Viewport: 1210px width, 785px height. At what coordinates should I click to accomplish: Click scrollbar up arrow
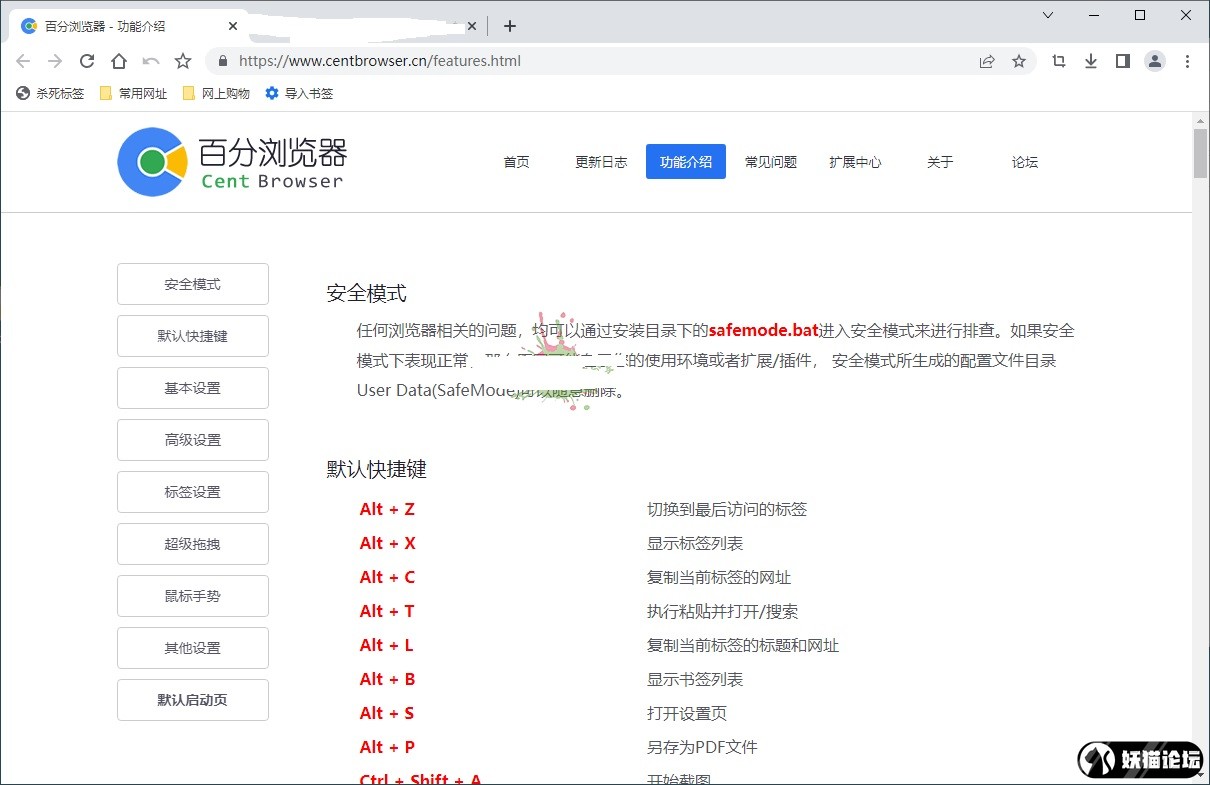tap(1201, 120)
